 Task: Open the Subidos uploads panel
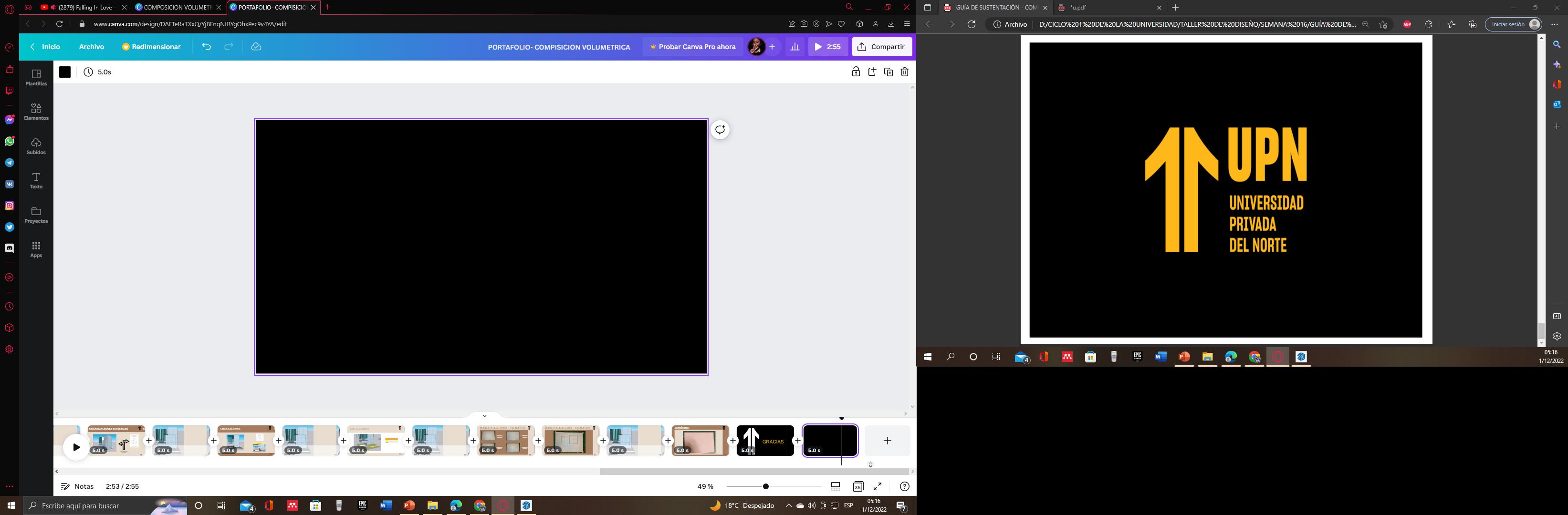click(36, 145)
